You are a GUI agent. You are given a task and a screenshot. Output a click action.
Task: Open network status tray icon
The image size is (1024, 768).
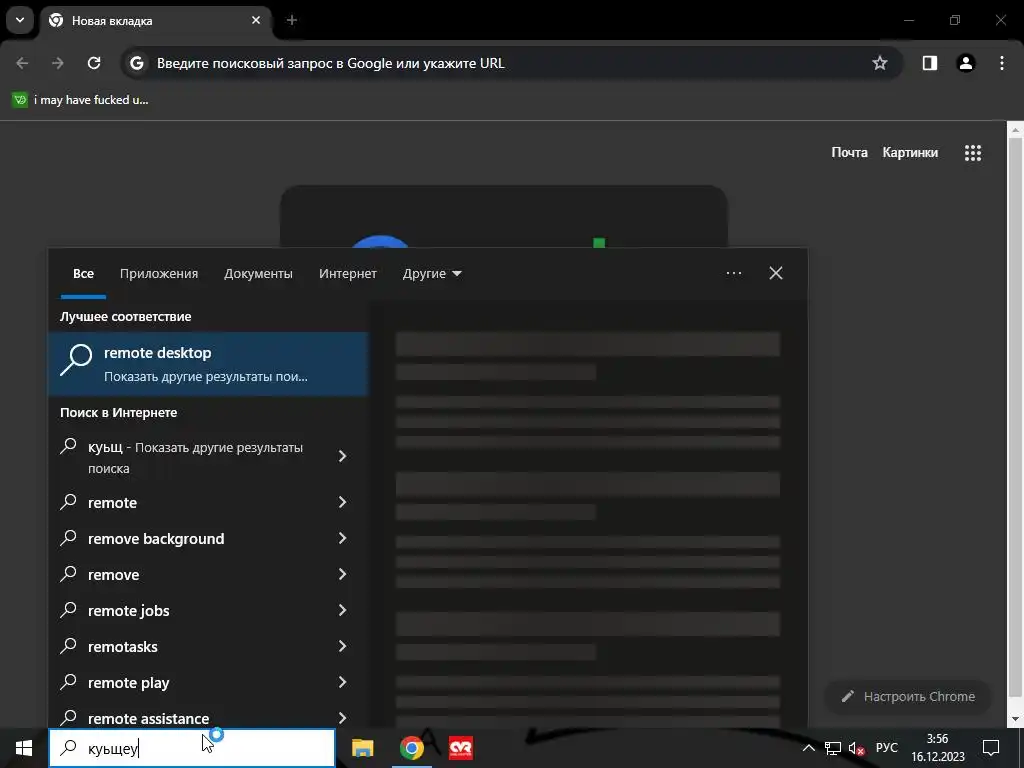click(x=833, y=748)
